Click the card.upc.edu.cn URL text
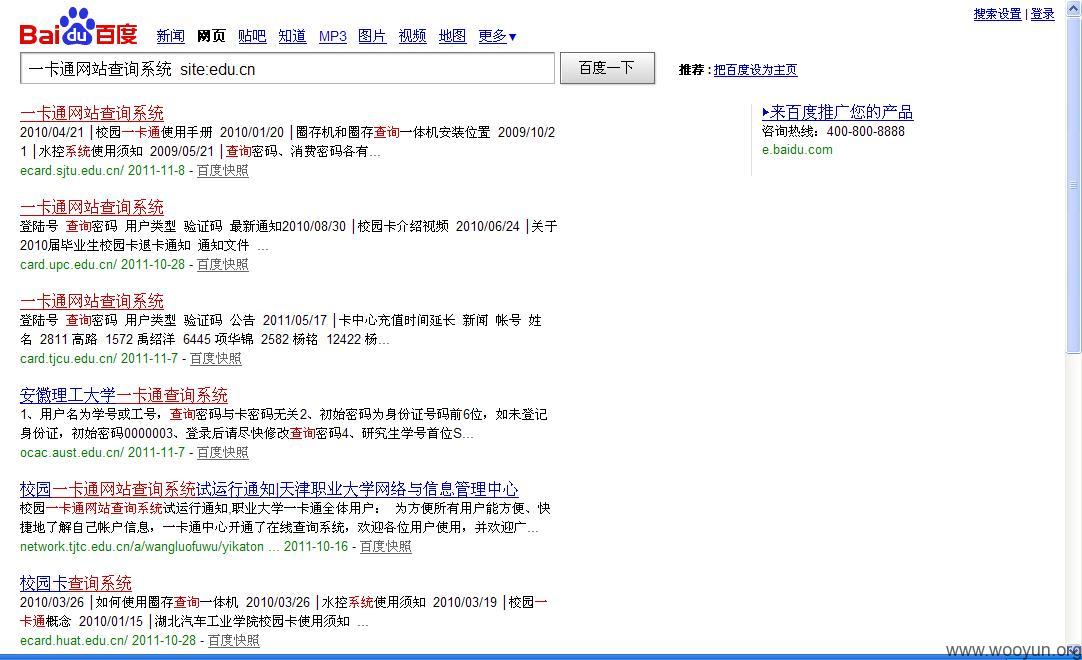This screenshot has height=660, width=1082. pyautogui.click(x=68, y=264)
